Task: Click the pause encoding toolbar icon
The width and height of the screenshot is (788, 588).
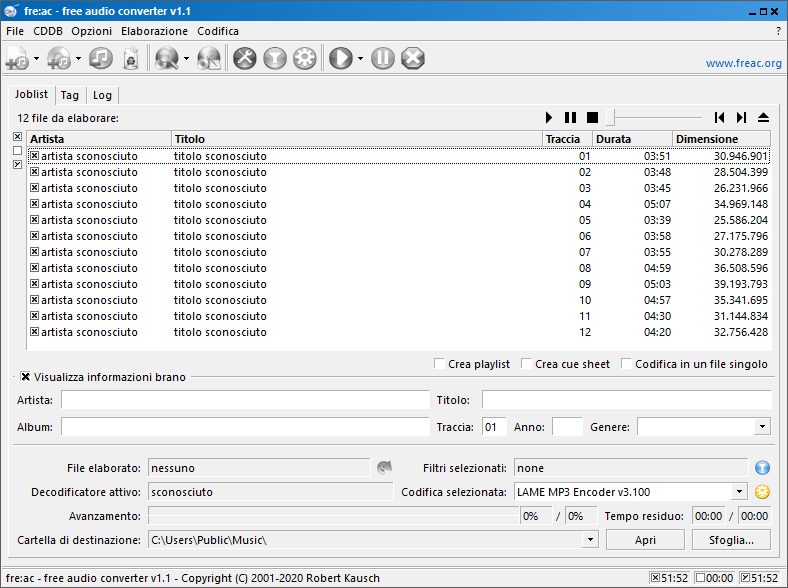Action: point(383,59)
